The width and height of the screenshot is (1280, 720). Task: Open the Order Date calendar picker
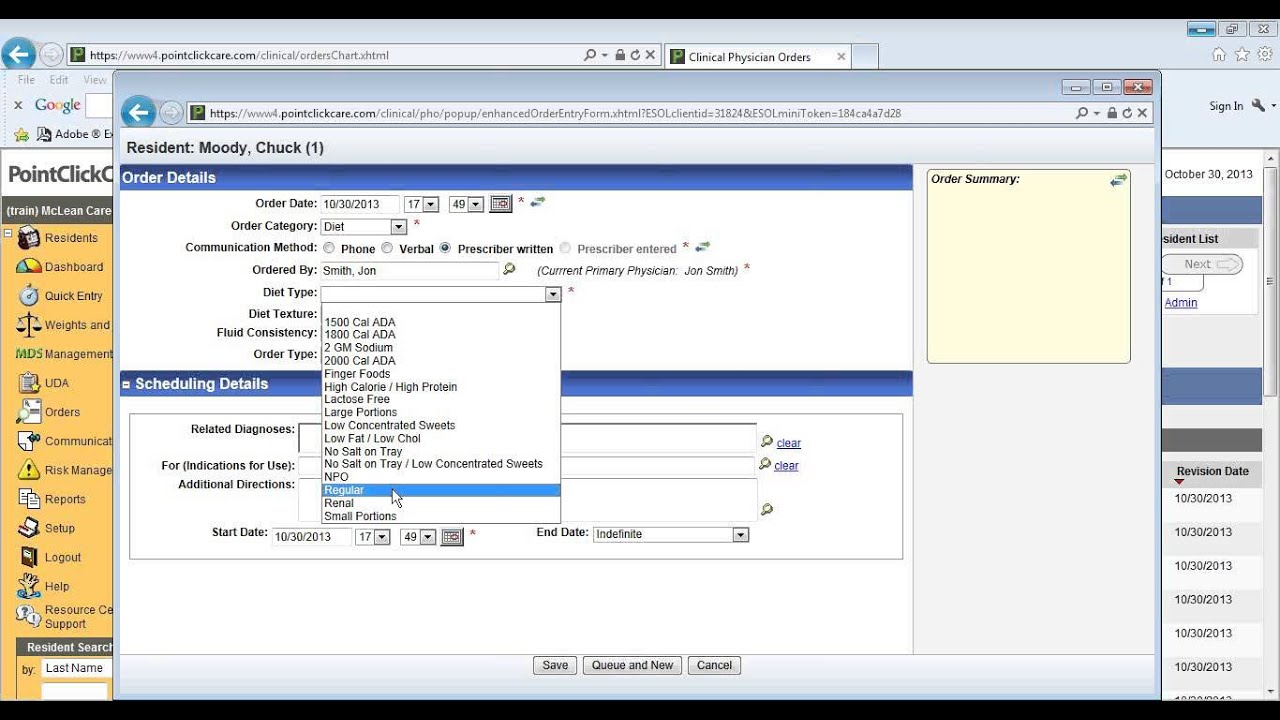pos(501,204)
